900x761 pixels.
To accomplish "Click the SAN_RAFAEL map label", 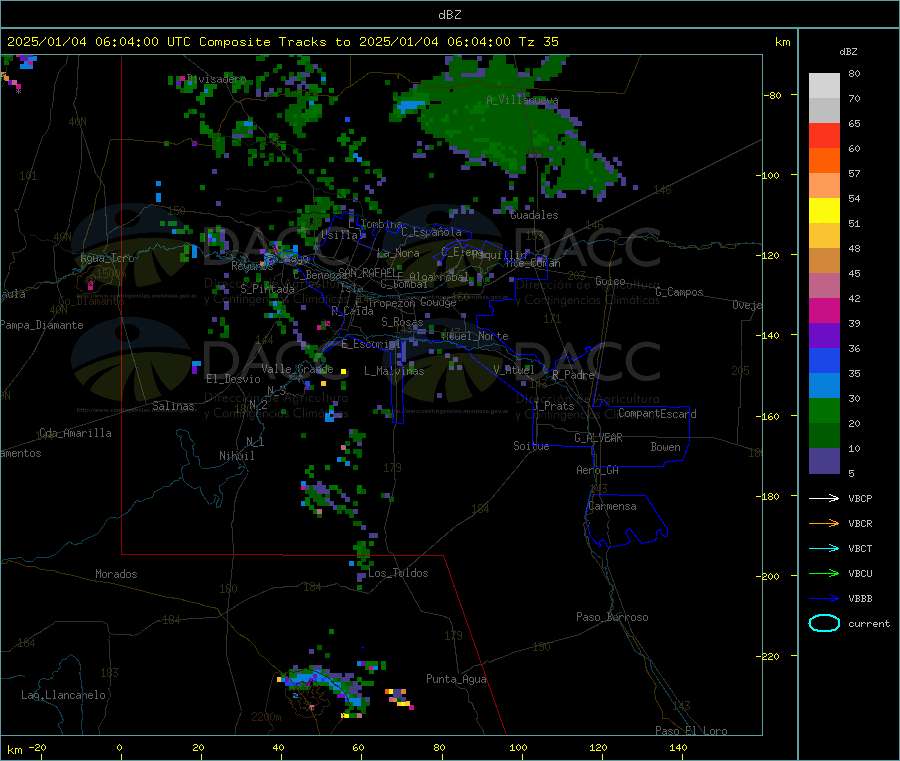I will (370, 272).
